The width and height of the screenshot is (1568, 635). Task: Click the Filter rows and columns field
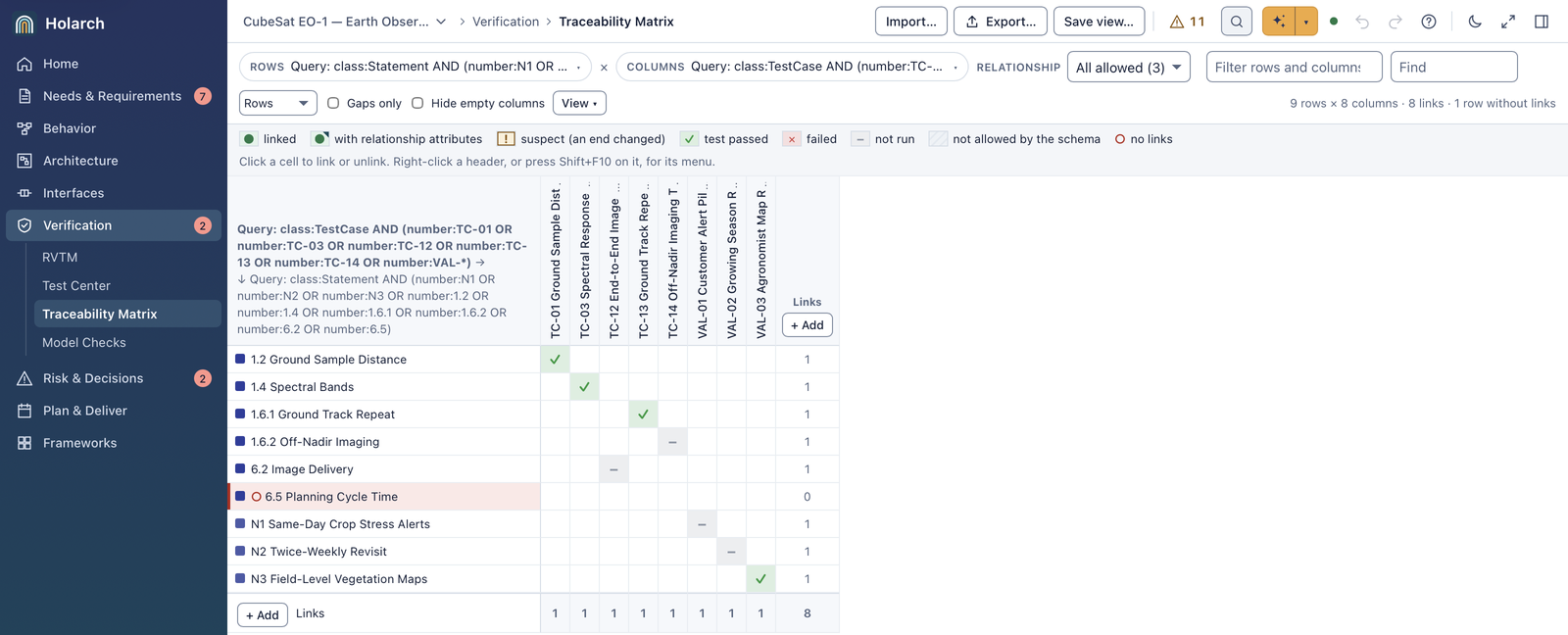point(1294,68)
